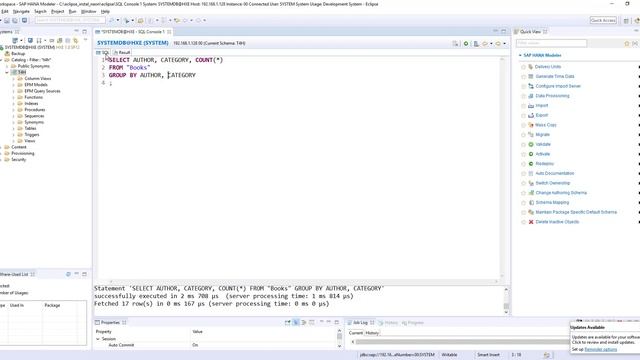Click the Export icon in Quick View
640x360 pixels.
(x=531, y=115)
